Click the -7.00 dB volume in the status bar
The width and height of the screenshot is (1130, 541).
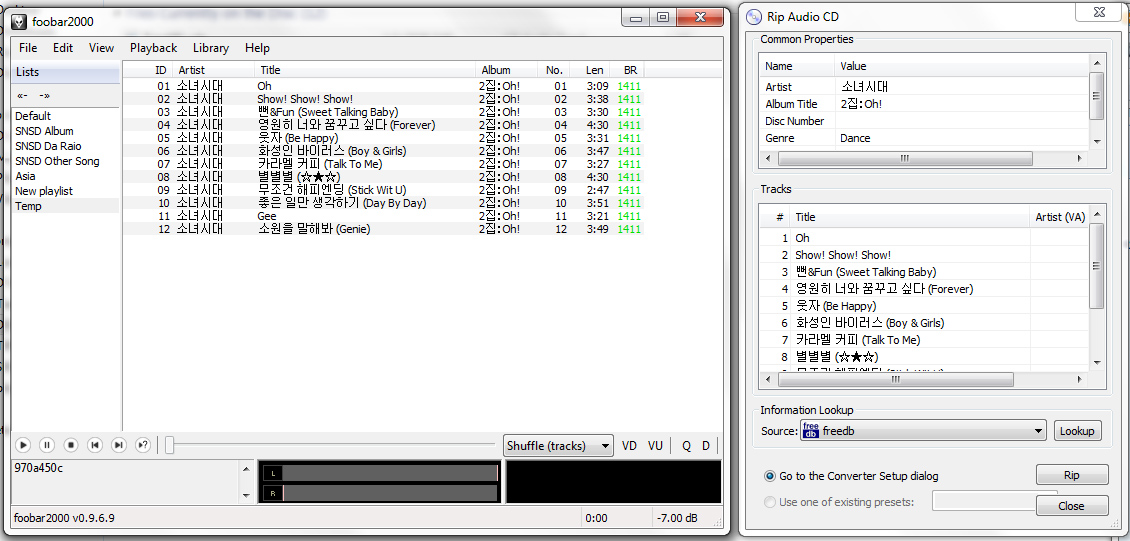point(677,518)
